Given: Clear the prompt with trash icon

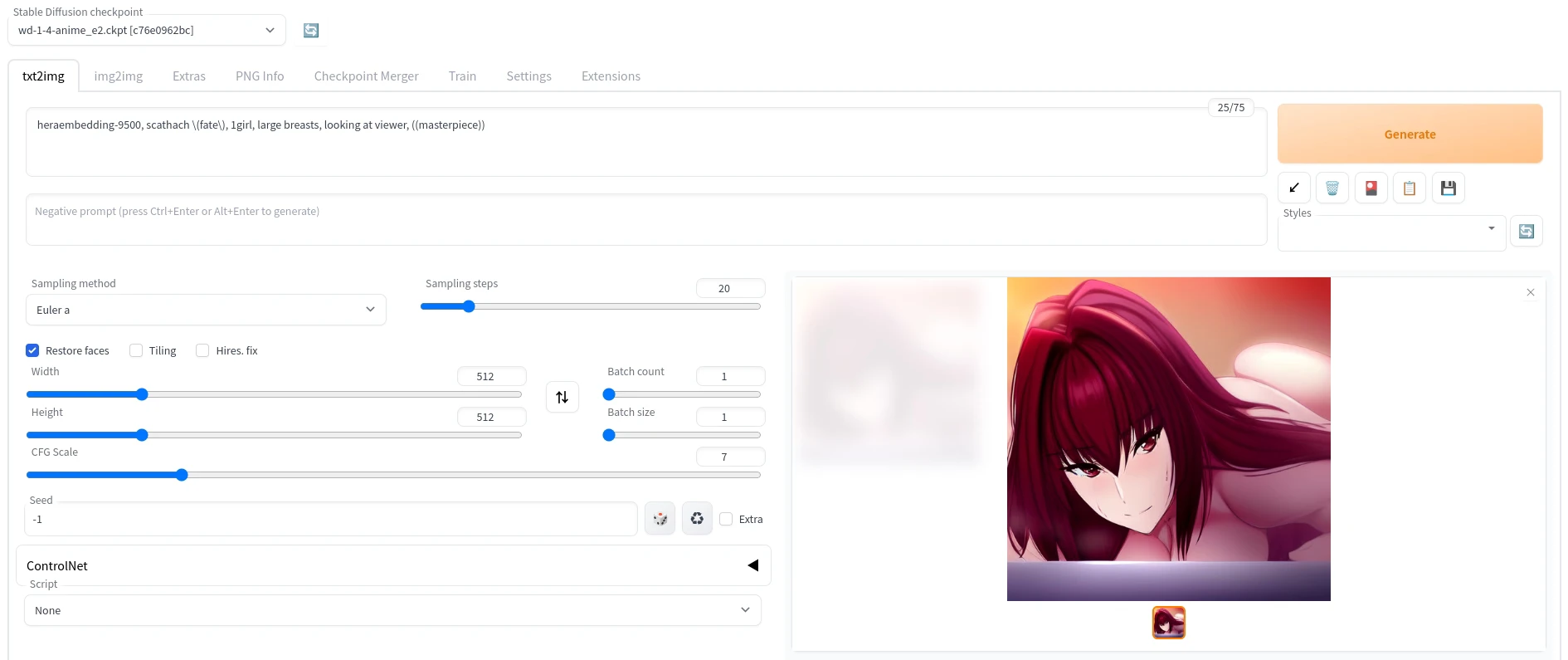Looking at the screenshot, I should (1332, 188).
